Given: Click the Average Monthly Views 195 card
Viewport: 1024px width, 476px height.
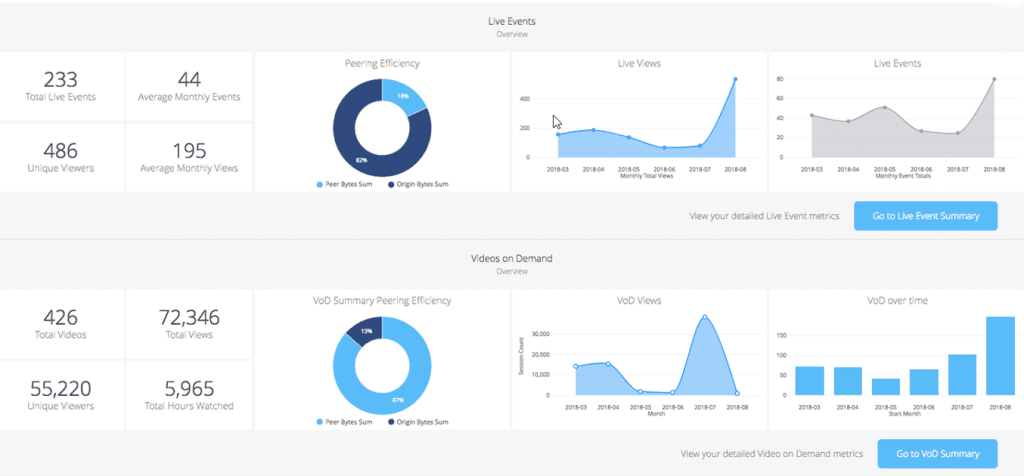Looking at the screenshot, I should [x=188, y=157].
